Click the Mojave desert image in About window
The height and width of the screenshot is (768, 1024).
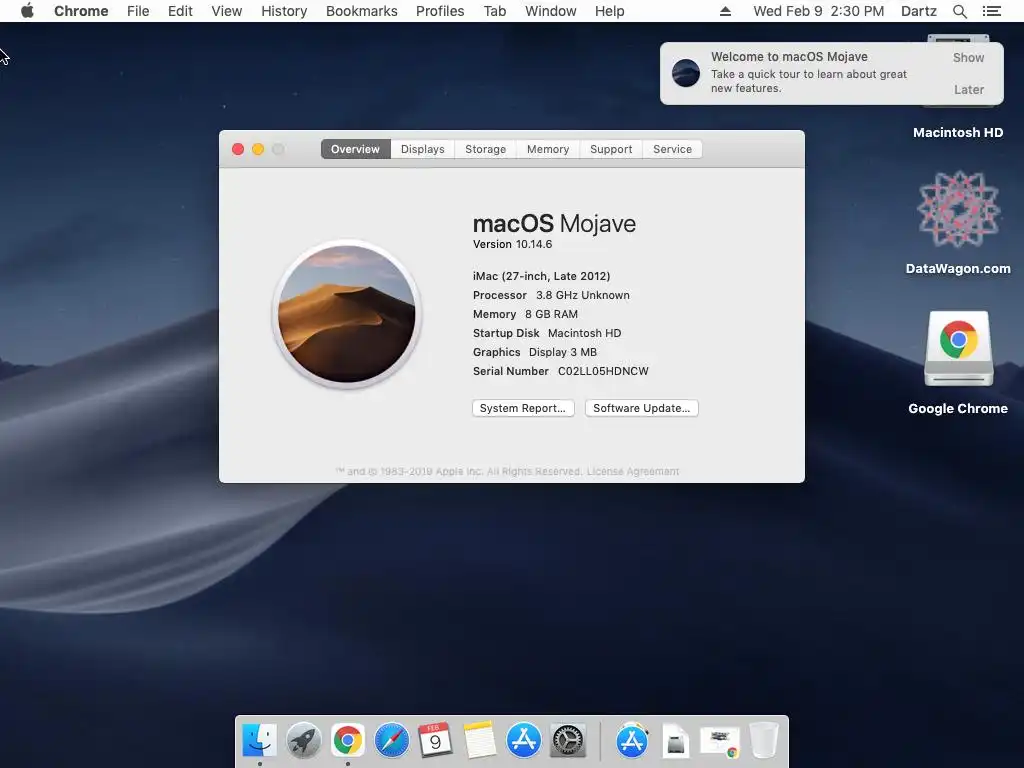347,313
